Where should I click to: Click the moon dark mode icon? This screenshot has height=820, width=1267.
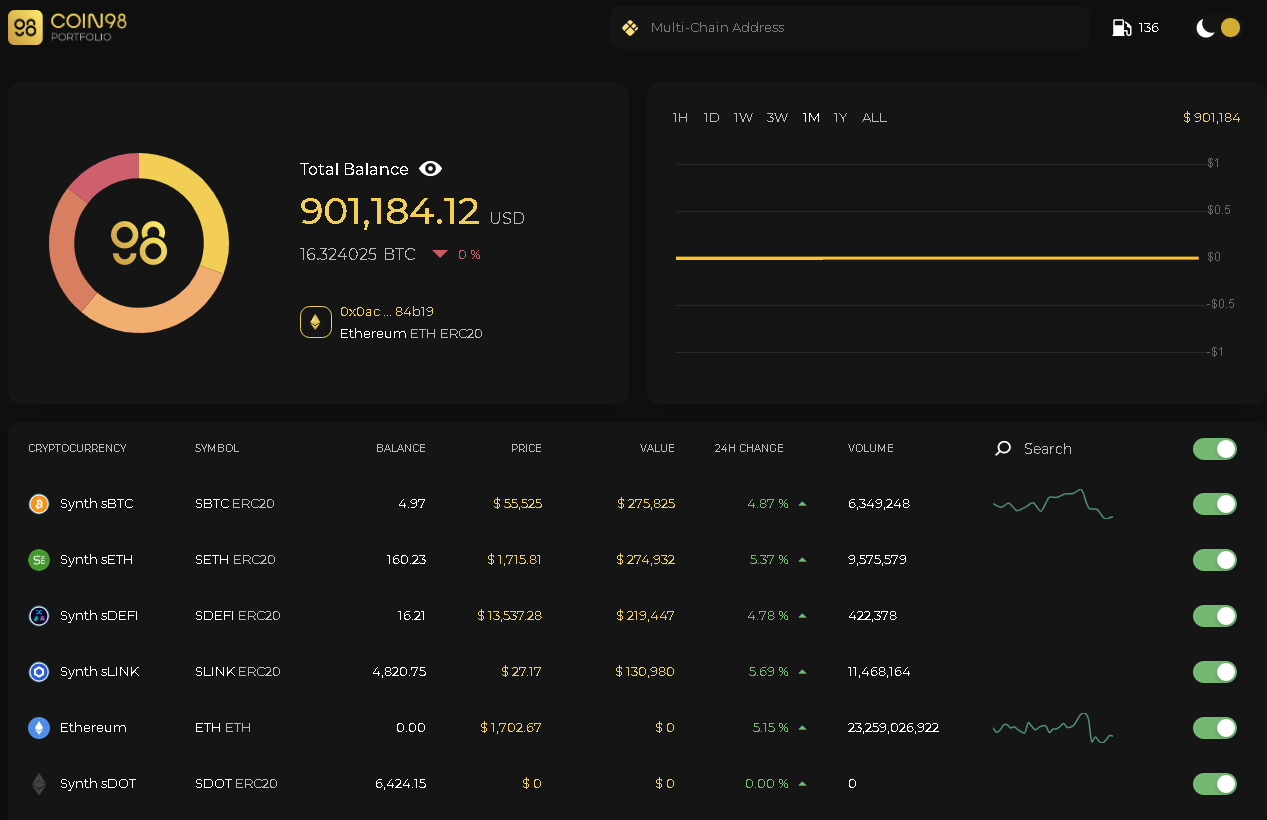tap(1205, 28)
